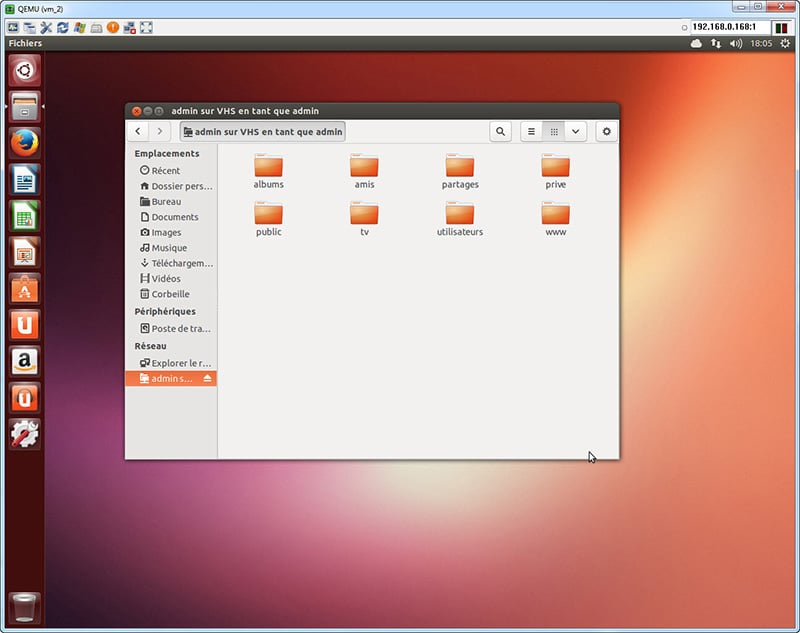Switch to icon grid view

pyautogui.click(x=554, y=132)
